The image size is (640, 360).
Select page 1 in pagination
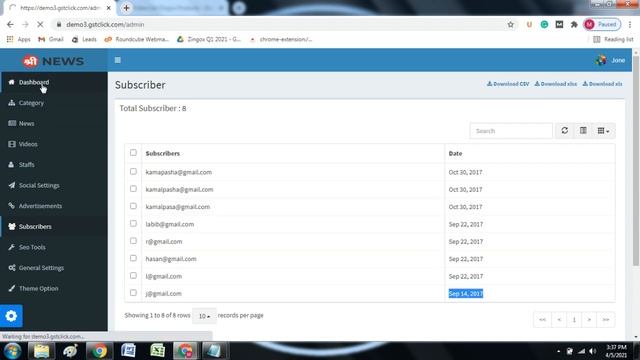pyautogui.click(x=574, y=320)
